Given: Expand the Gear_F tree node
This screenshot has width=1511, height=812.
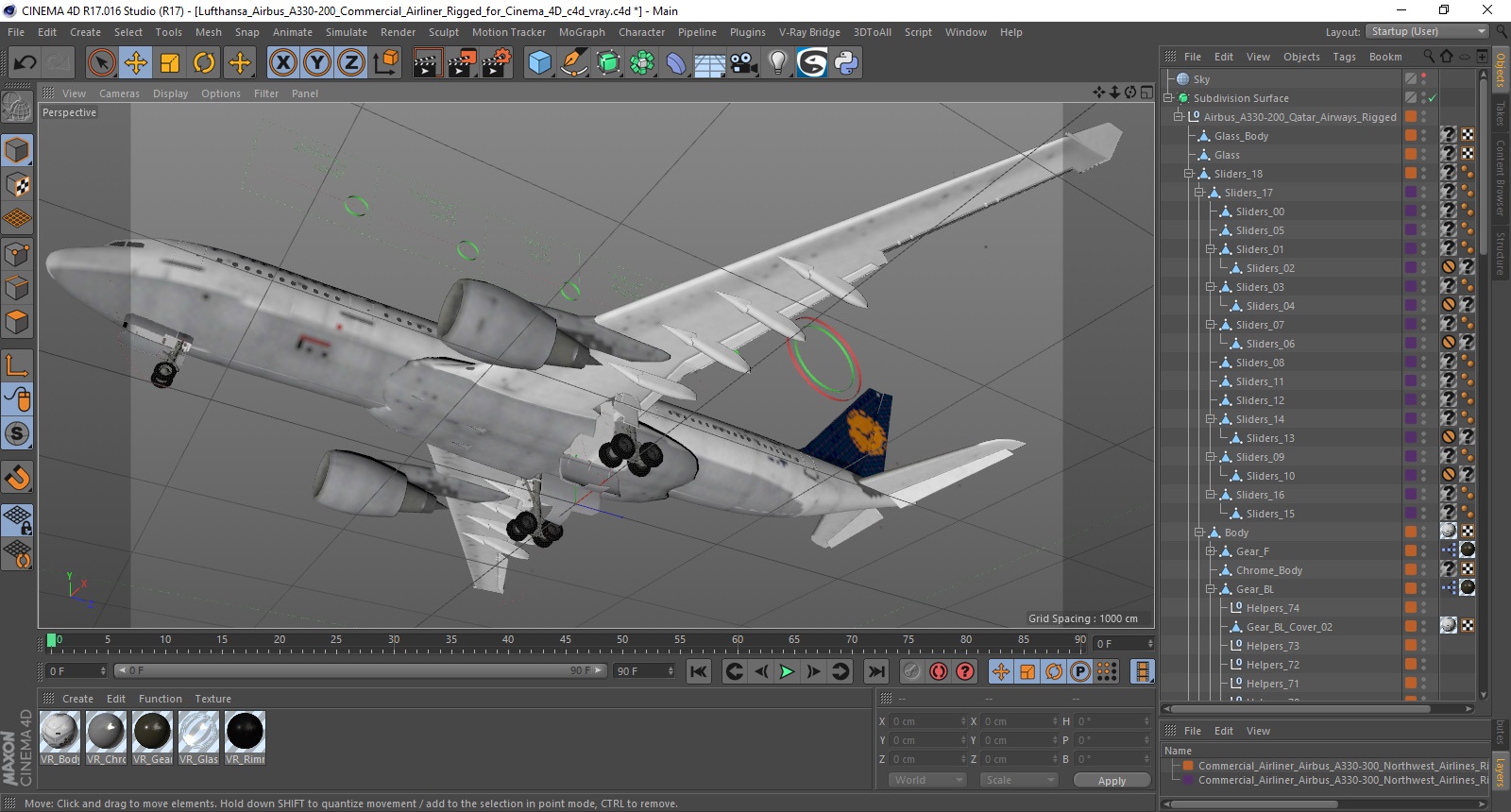Looking at the screenshot, I should 1210,551.
